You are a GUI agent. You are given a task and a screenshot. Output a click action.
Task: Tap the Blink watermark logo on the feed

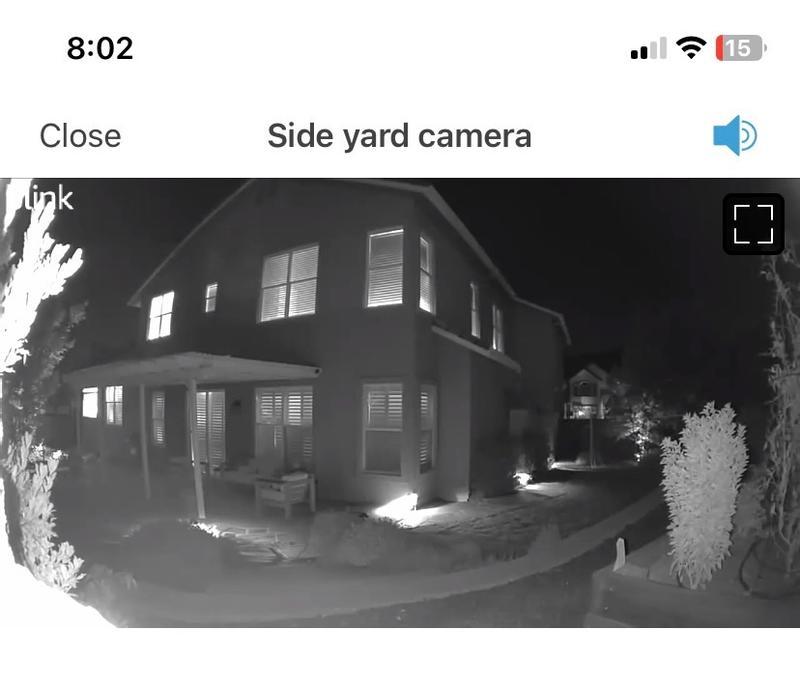point(48,198)
